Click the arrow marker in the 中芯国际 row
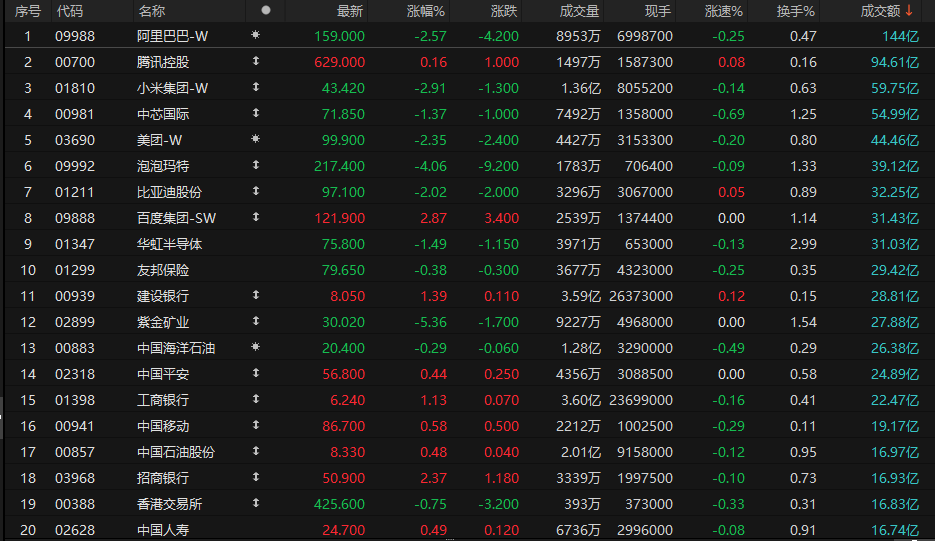Viewport: 935px width, 541px height. pyautogui.click(x=256, y=113)
